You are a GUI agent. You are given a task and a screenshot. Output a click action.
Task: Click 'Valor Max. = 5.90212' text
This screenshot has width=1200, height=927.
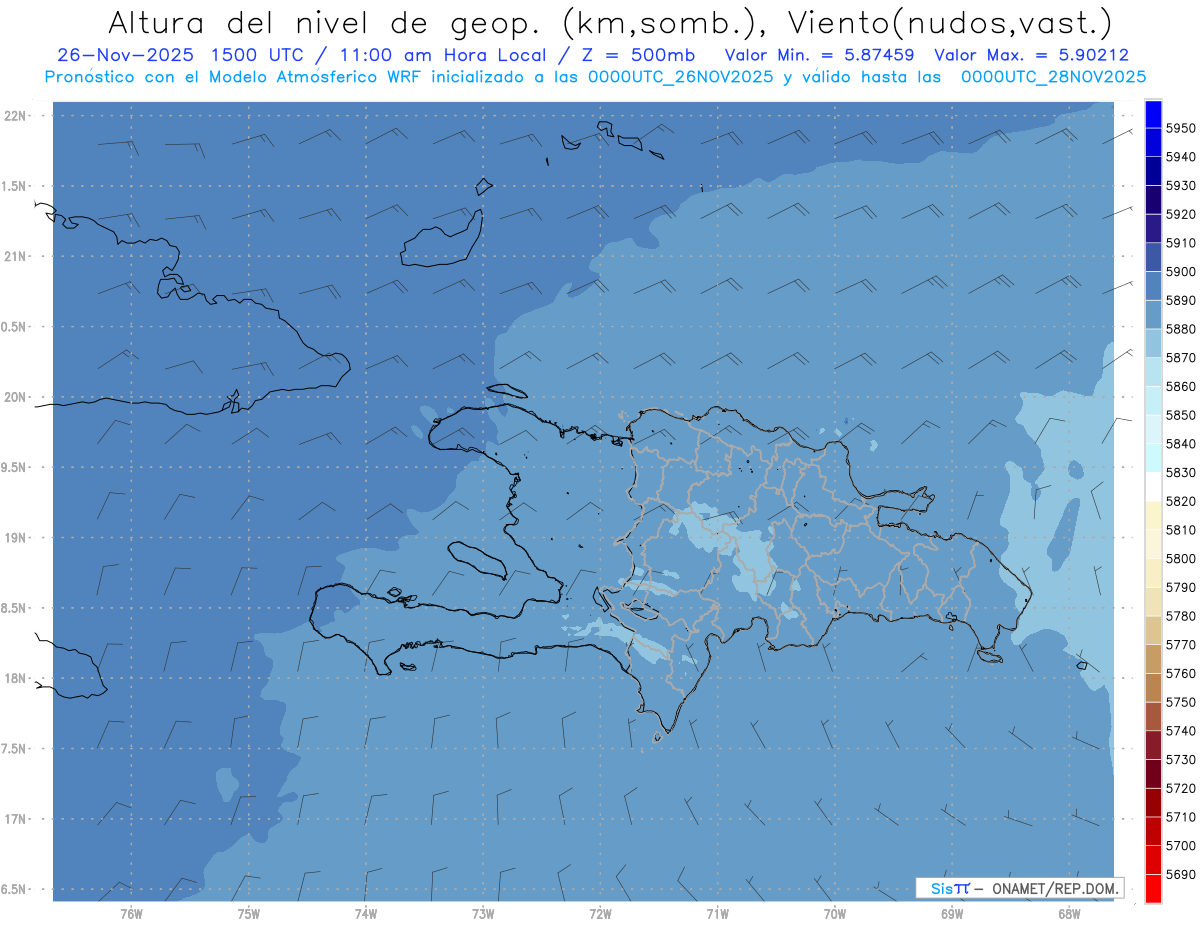coord(1031,55)
